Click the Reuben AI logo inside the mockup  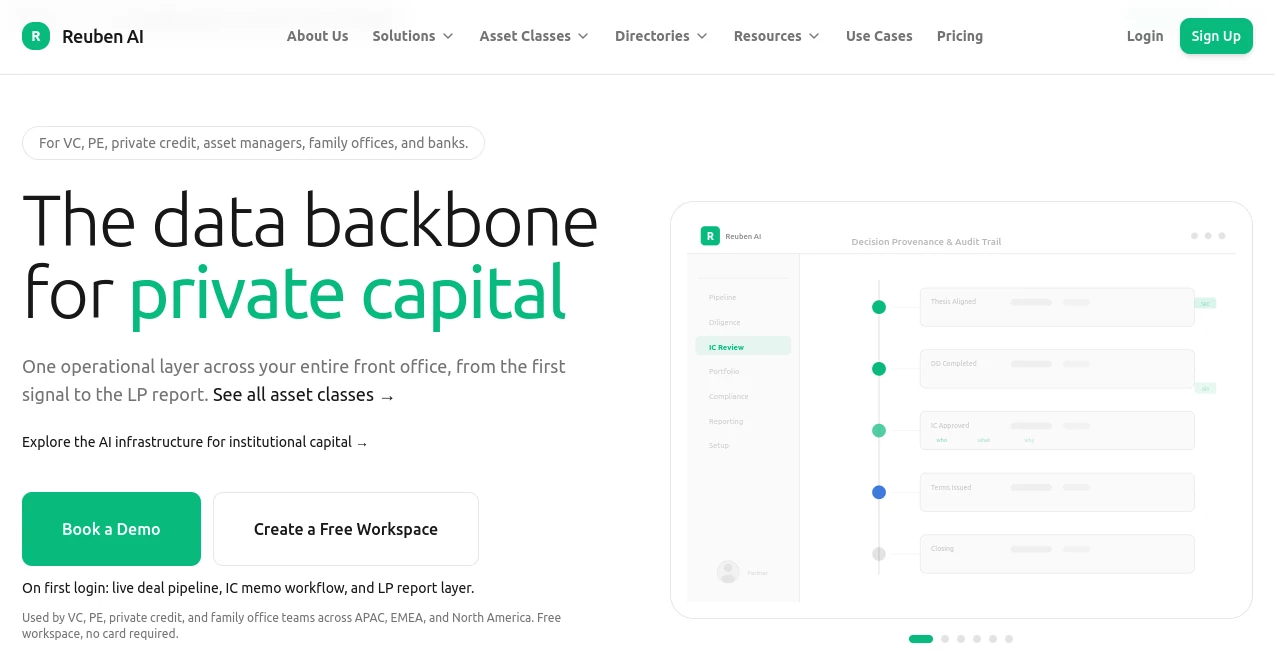point(710,236)
